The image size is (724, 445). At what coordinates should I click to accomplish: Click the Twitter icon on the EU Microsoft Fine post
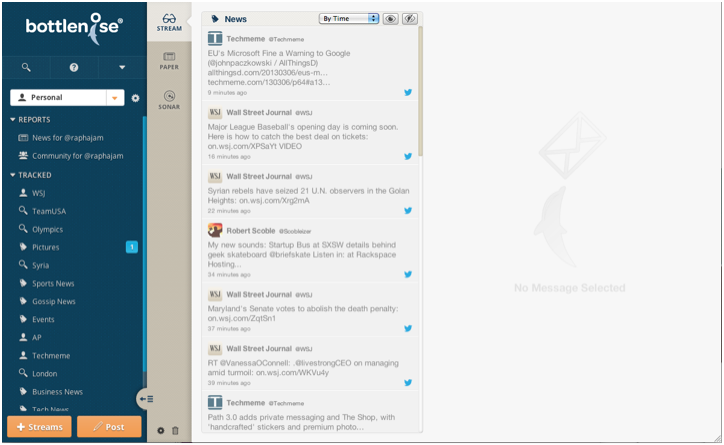[x=408, y=92]
